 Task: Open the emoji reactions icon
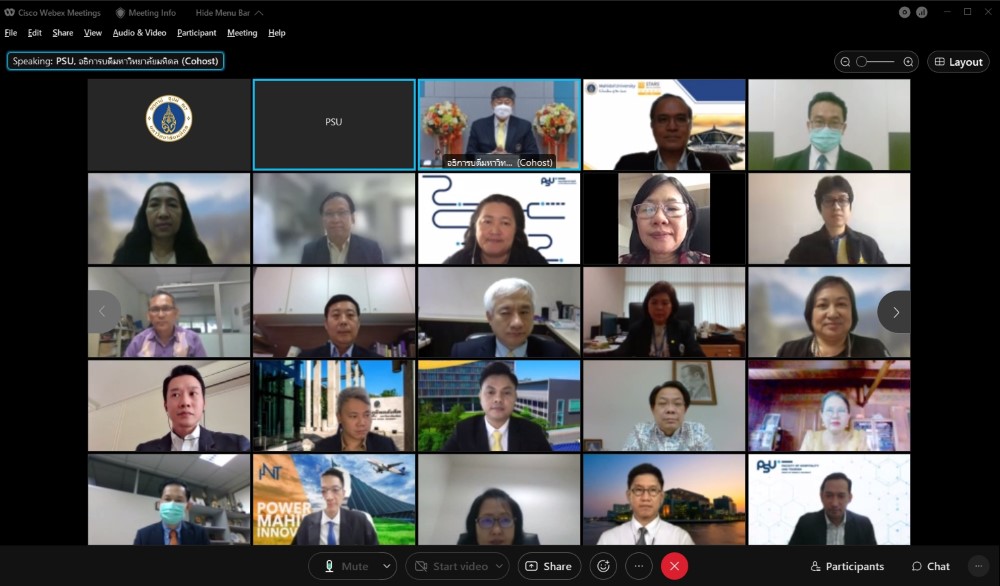[x=602, y=566]
